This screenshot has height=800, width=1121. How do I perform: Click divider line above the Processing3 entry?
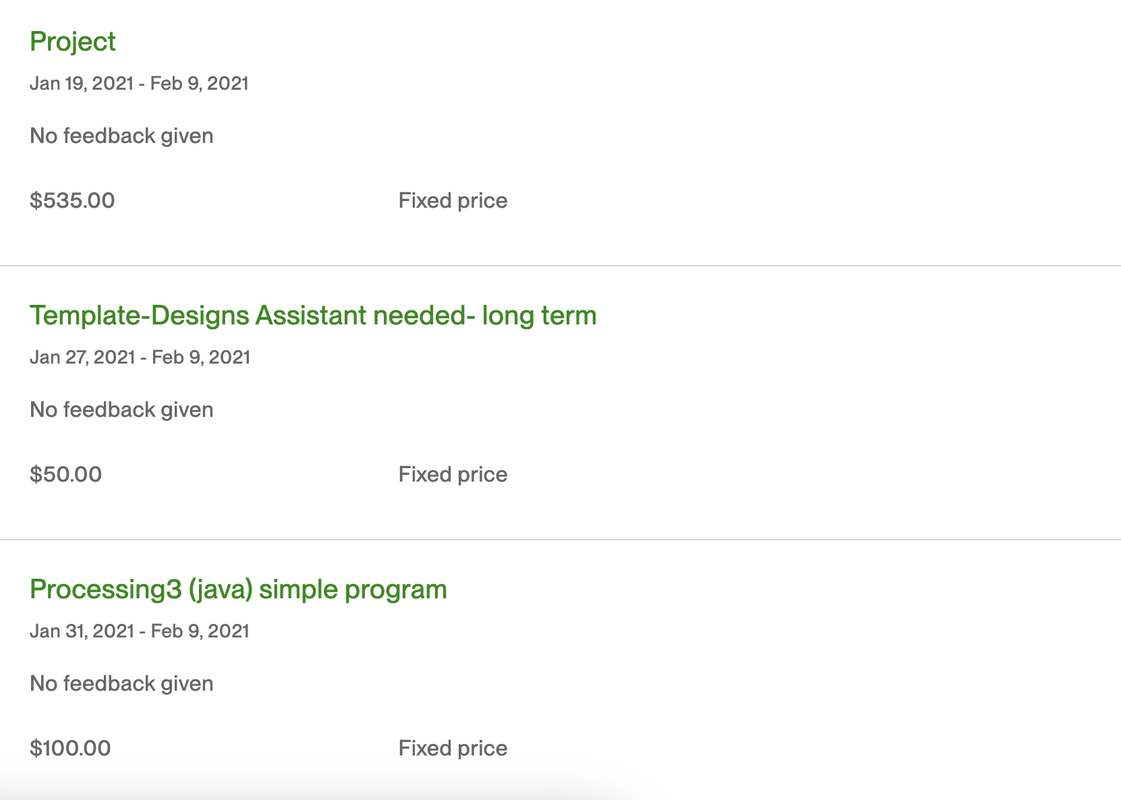click(x=560, y=540)
